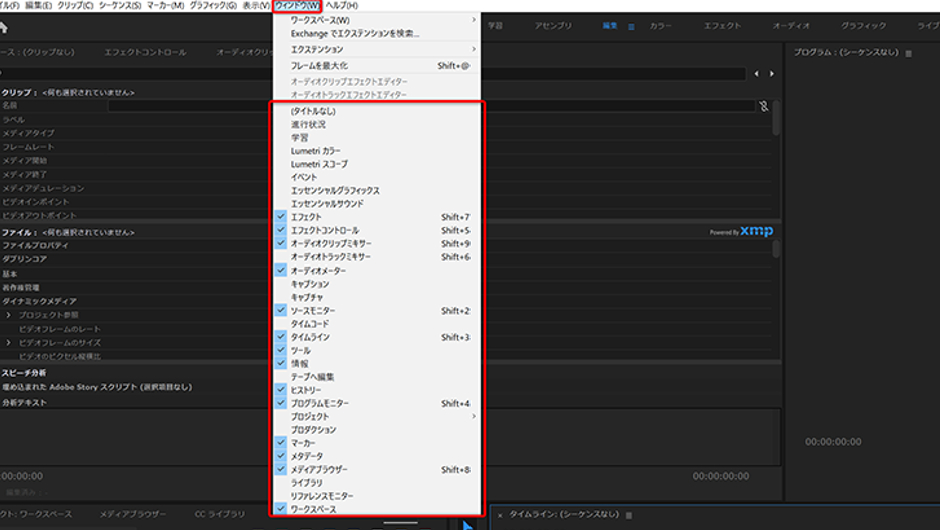Open the グラフィック(G) menu
Viewport: 940px width, 530px height.
coord(213,5)
